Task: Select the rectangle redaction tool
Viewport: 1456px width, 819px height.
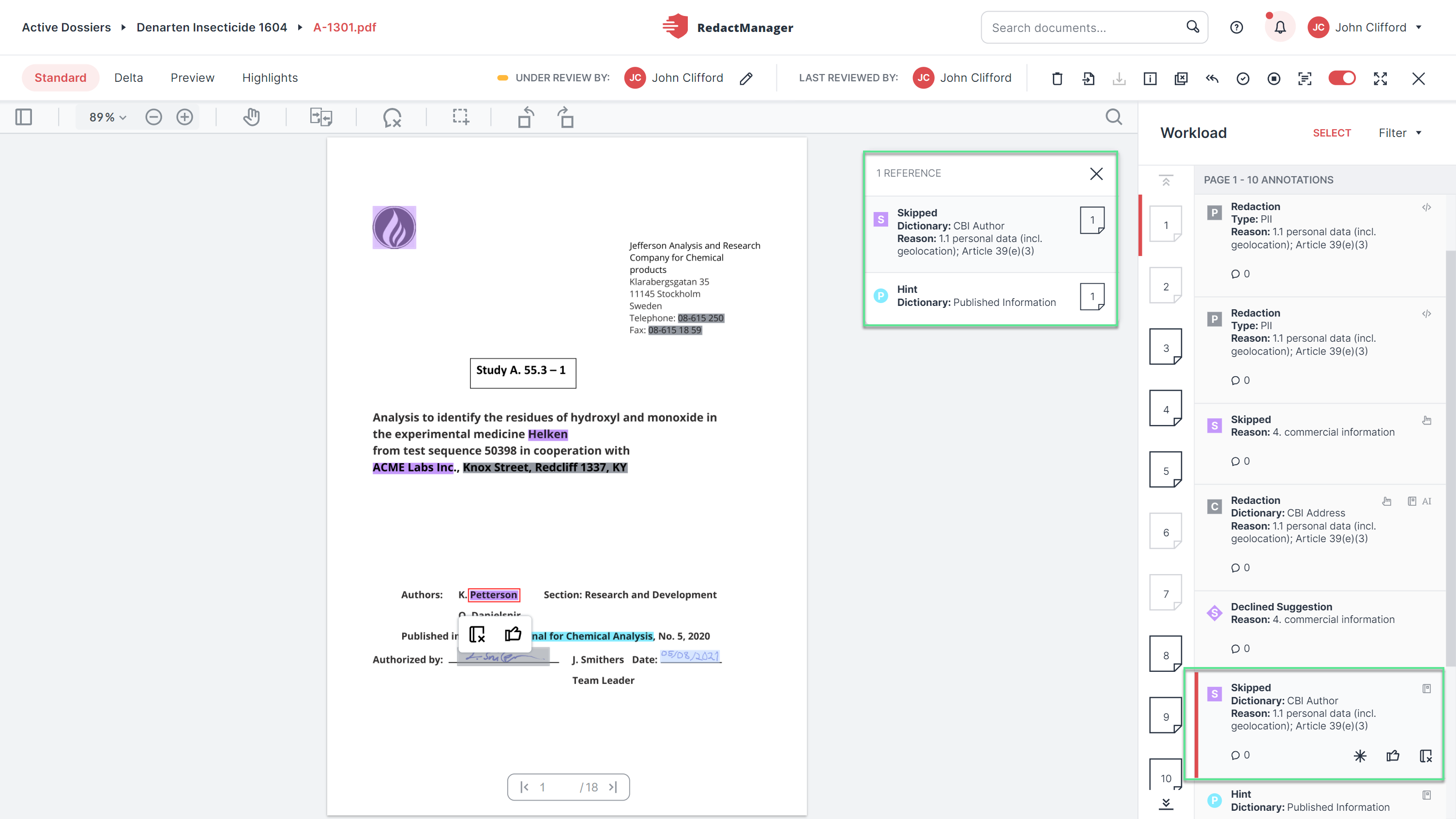Action: point(461,117)
